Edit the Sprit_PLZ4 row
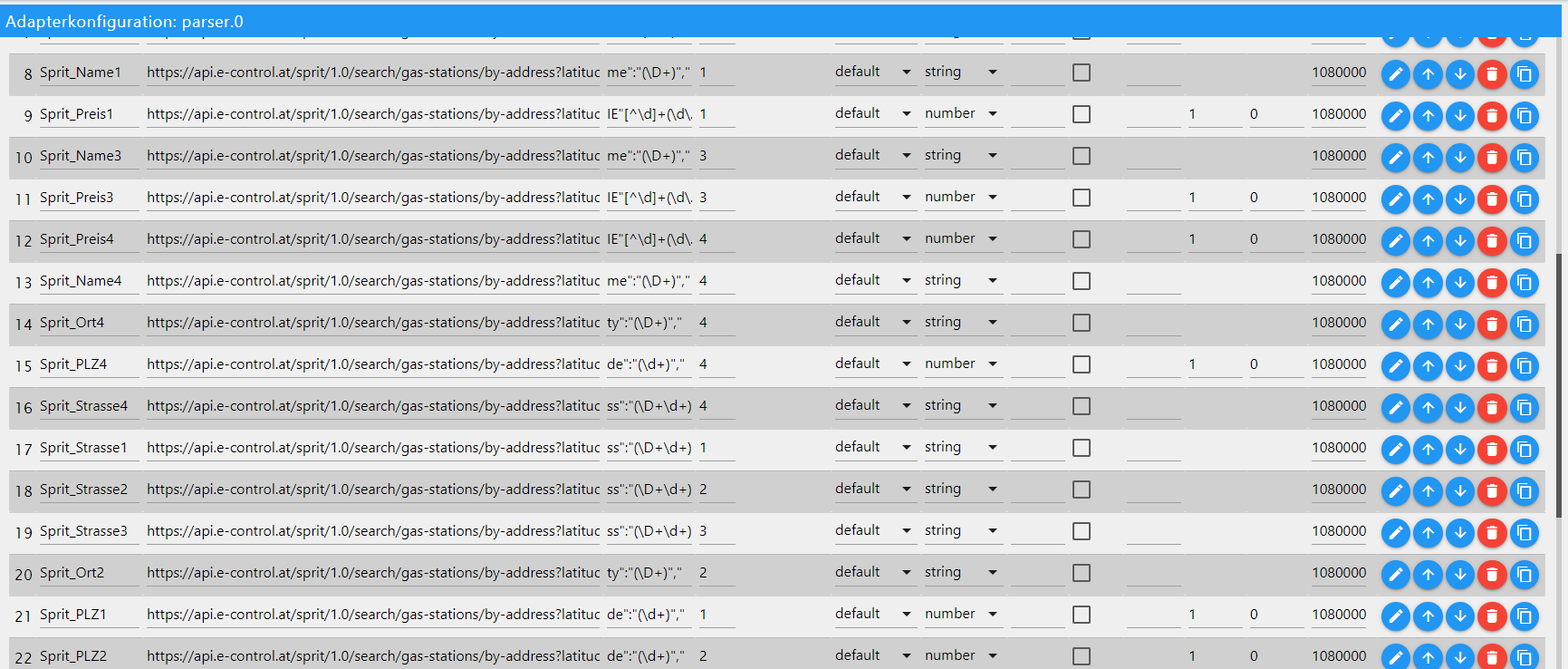1568x669 pixels. click(x=1396, y=365)
